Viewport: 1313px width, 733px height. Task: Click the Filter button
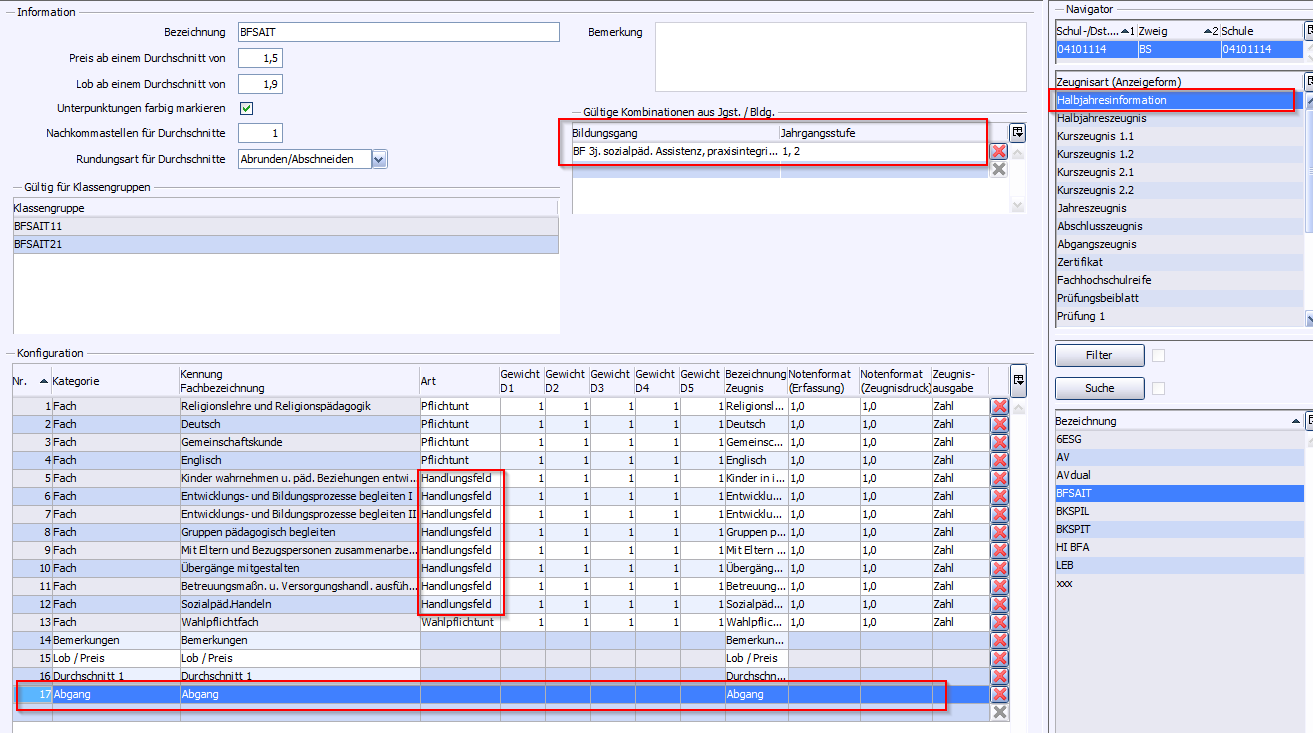[x=1100, y=355]
